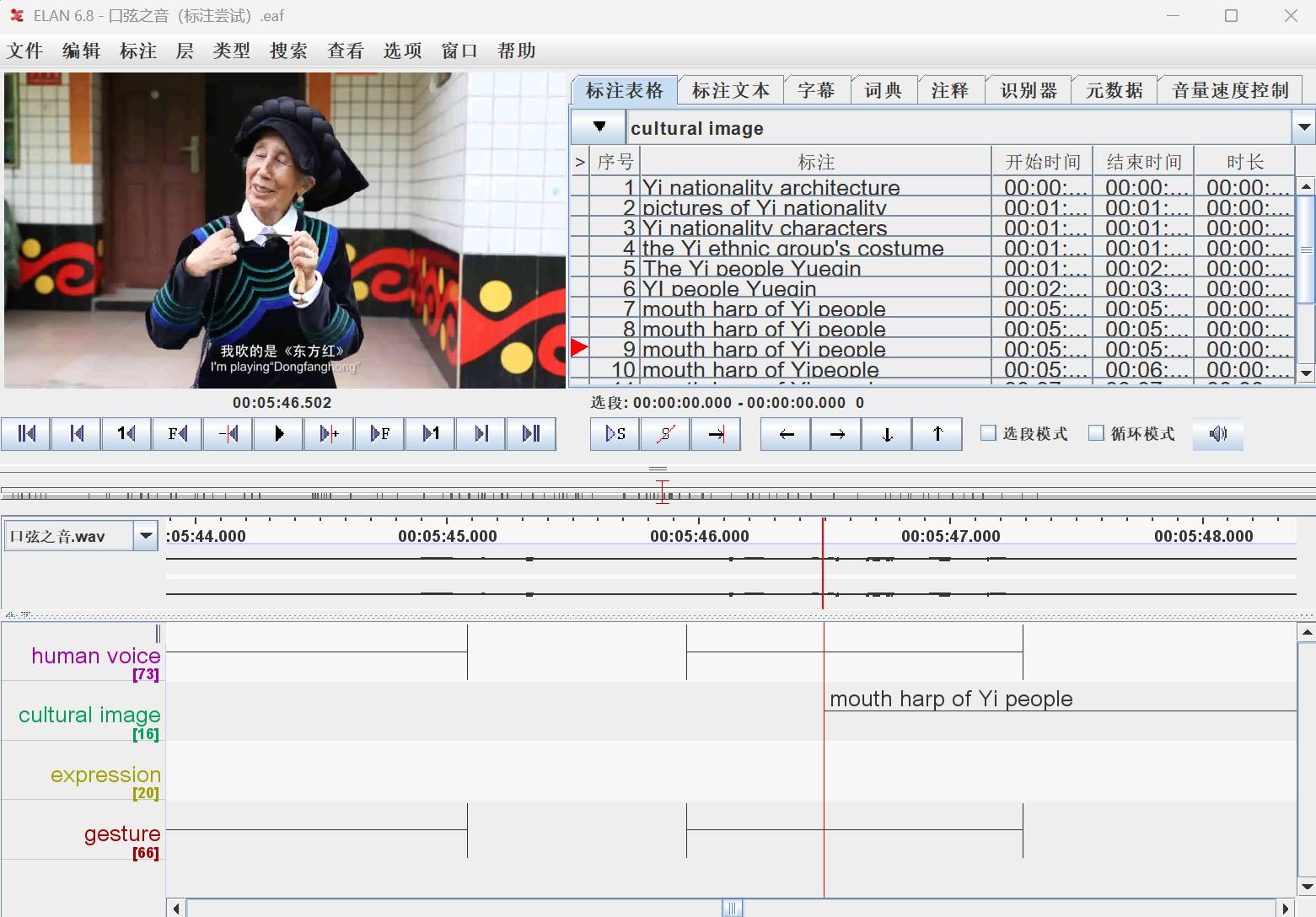This screenshot has height=917, width=1316.
Task: Toggle the 循环模式 loop mode checkbox
Action: coord(1096,433)
